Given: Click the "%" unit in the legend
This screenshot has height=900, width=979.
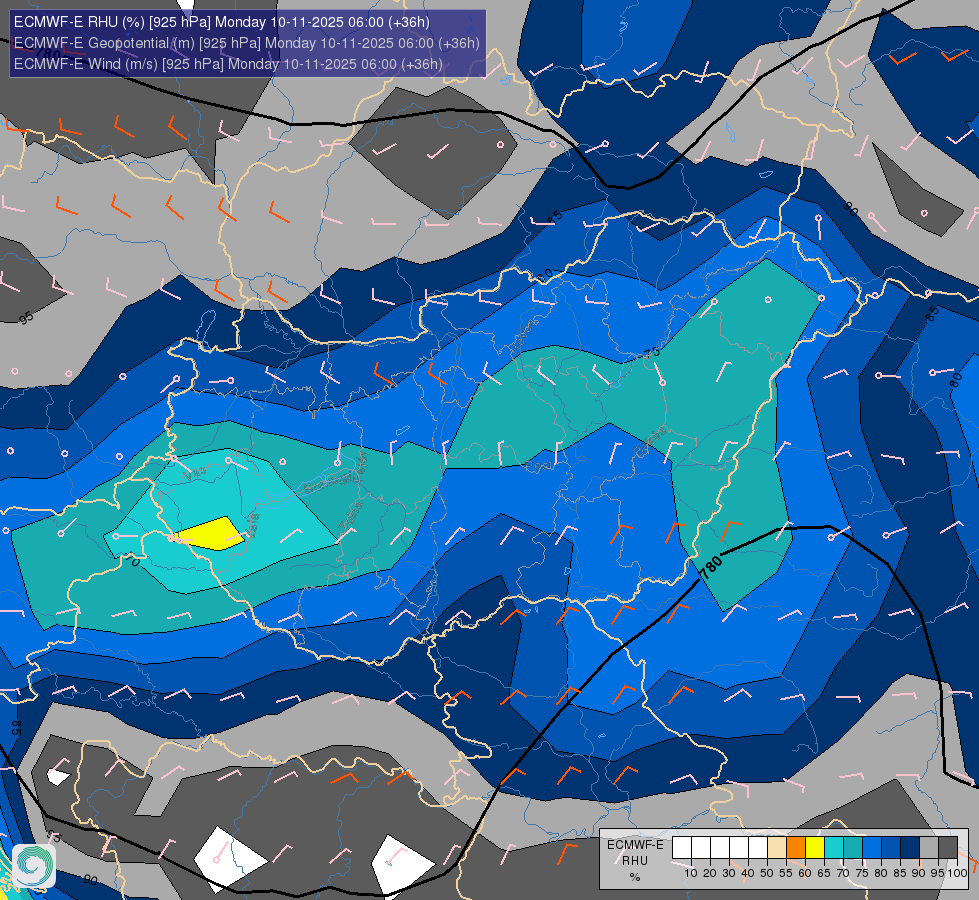Looking at the screenshot, I should 635,877.
